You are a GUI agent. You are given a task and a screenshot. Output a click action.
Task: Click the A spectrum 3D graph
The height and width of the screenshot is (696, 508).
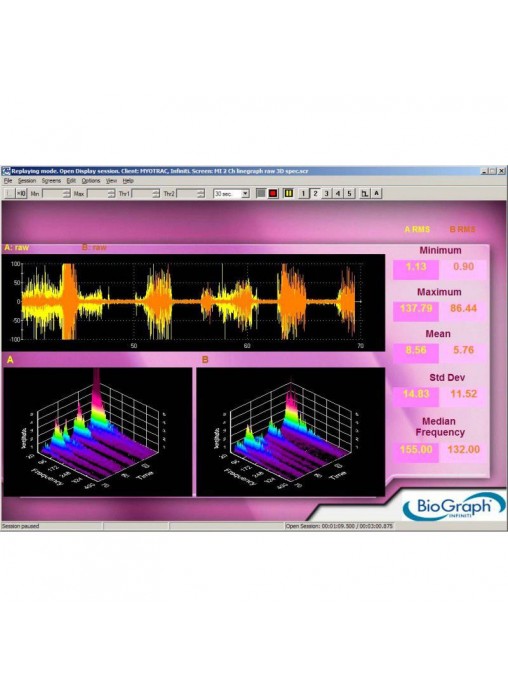97,431
